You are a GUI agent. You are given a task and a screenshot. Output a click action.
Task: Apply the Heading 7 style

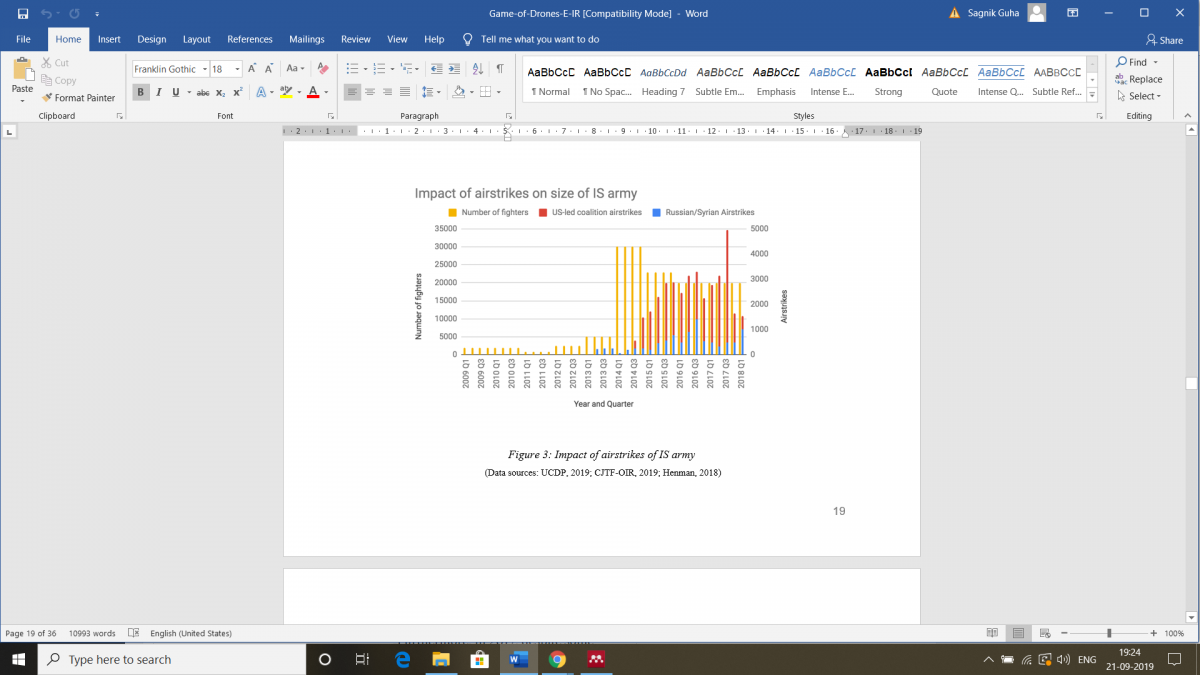(x=663, y=80)
